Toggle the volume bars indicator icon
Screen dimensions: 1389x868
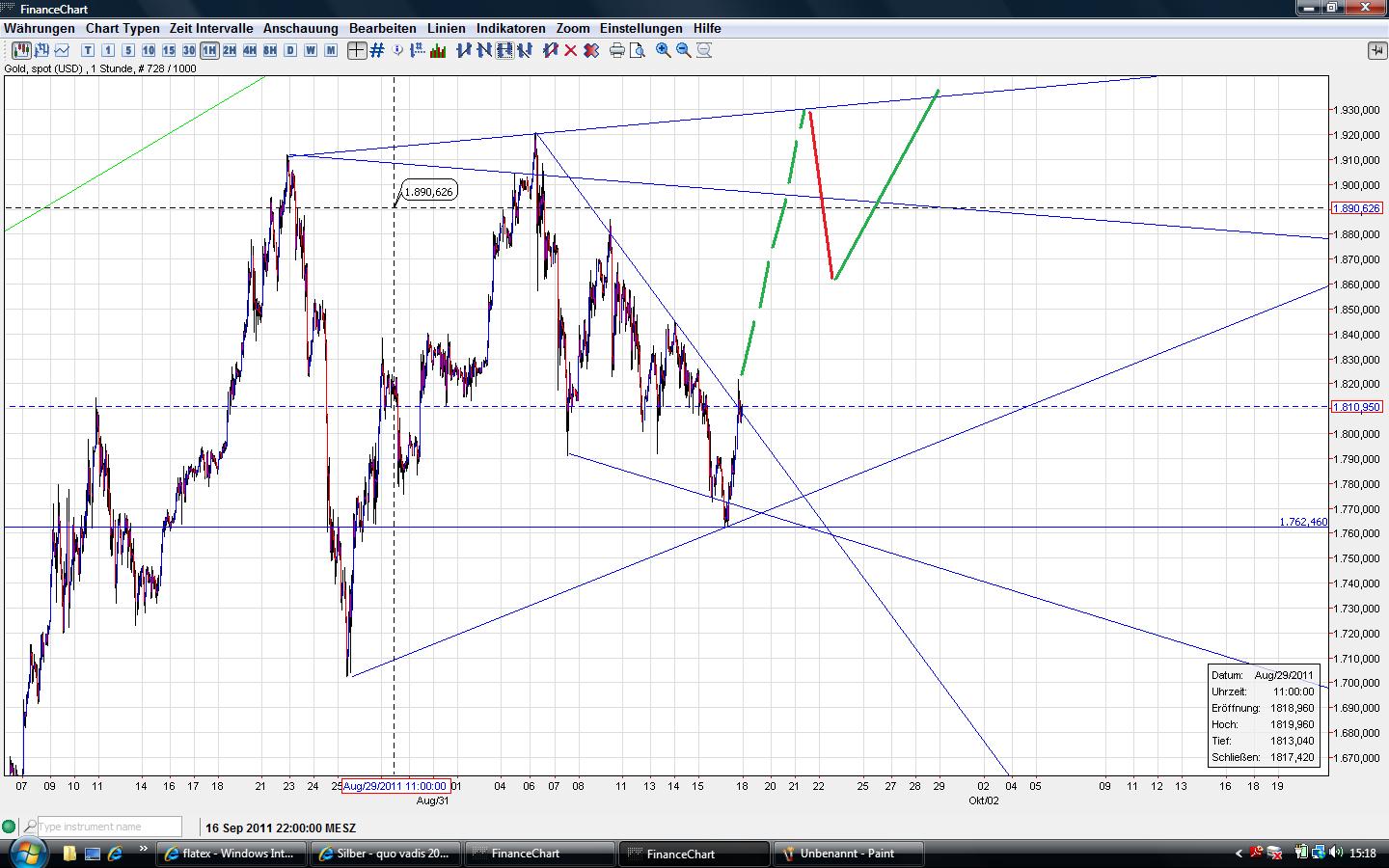pos(438,50)
